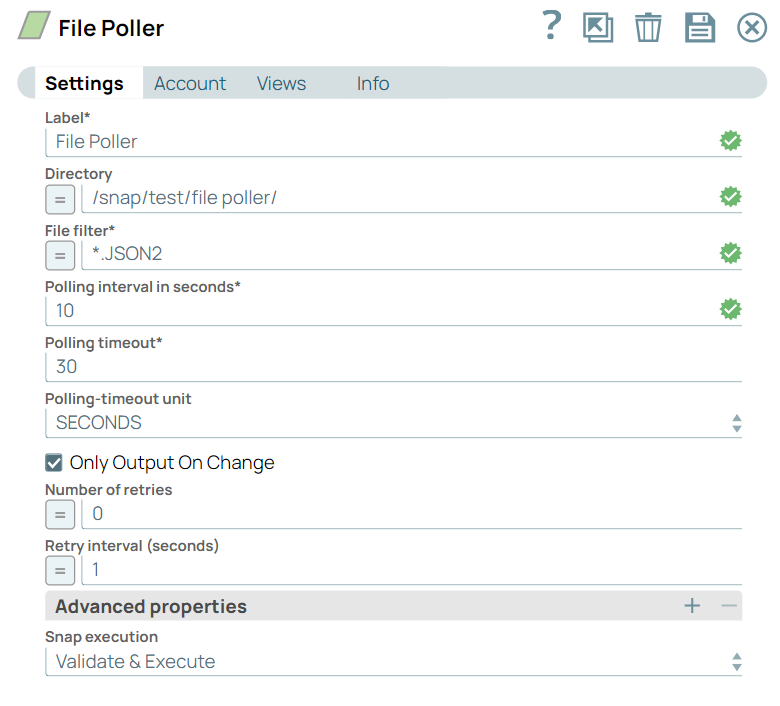Delete the snap using trash icon
This screenshot has height=706, width=780.
coord(648,27)
